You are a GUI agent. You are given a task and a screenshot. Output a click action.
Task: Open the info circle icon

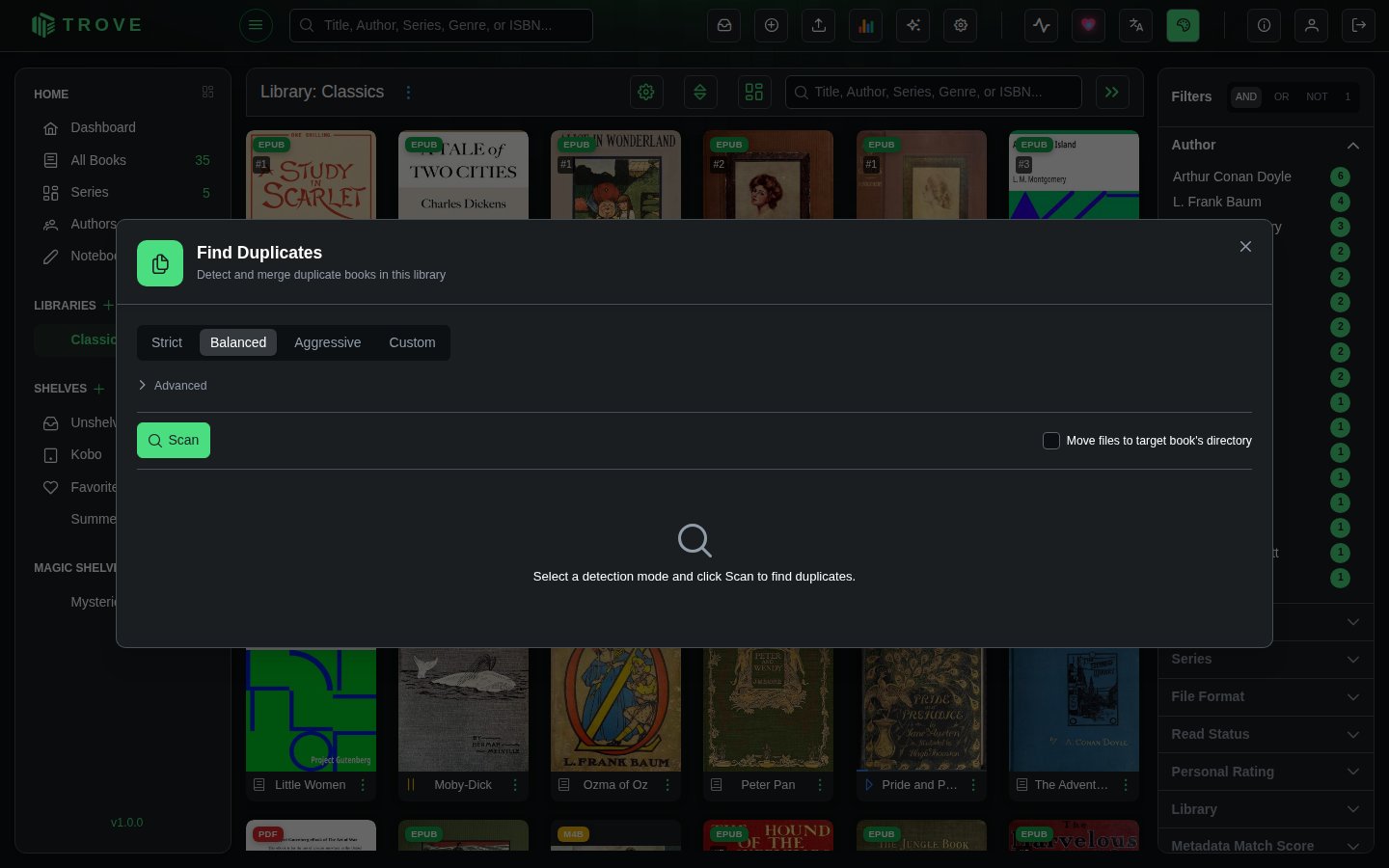[x=1265, y=25]
